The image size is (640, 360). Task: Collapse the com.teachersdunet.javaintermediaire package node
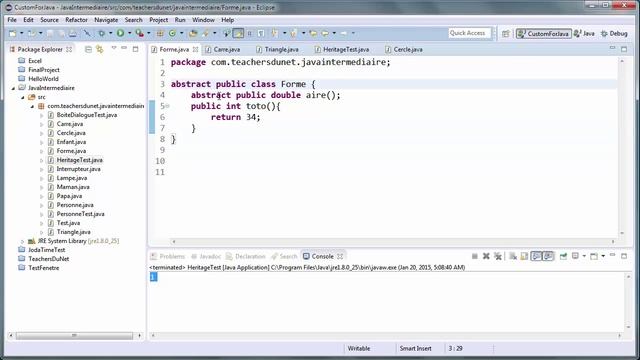point(32,106)
